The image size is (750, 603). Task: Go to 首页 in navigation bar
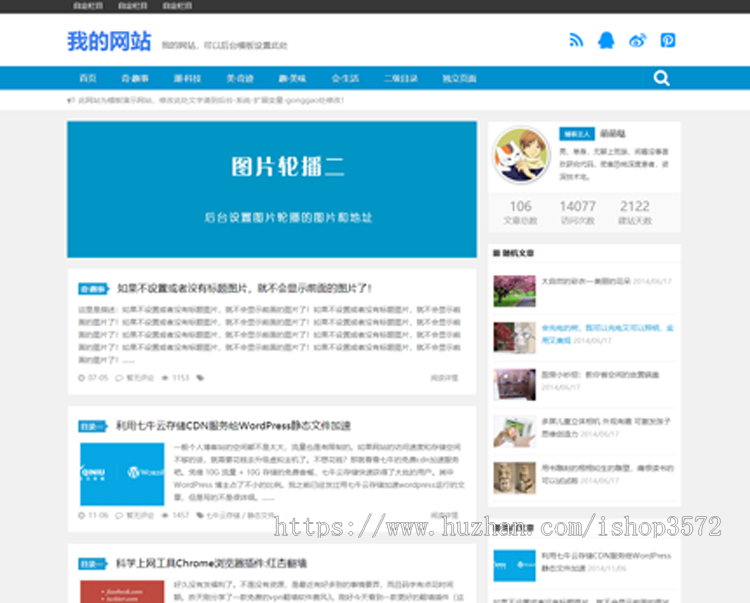[x=88, y=78]
